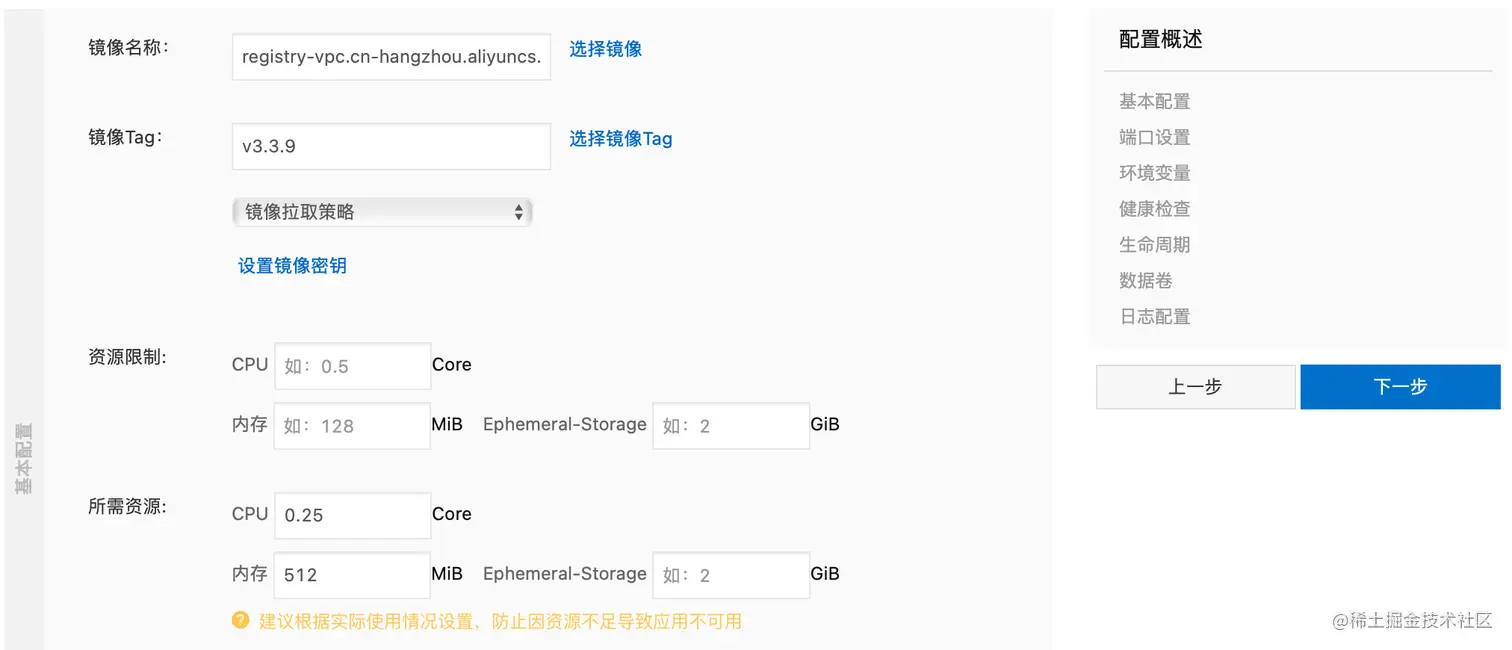This screenshot has width=1512, height=650.
Task: Click the 选择镜像 link
Action: 605,49
